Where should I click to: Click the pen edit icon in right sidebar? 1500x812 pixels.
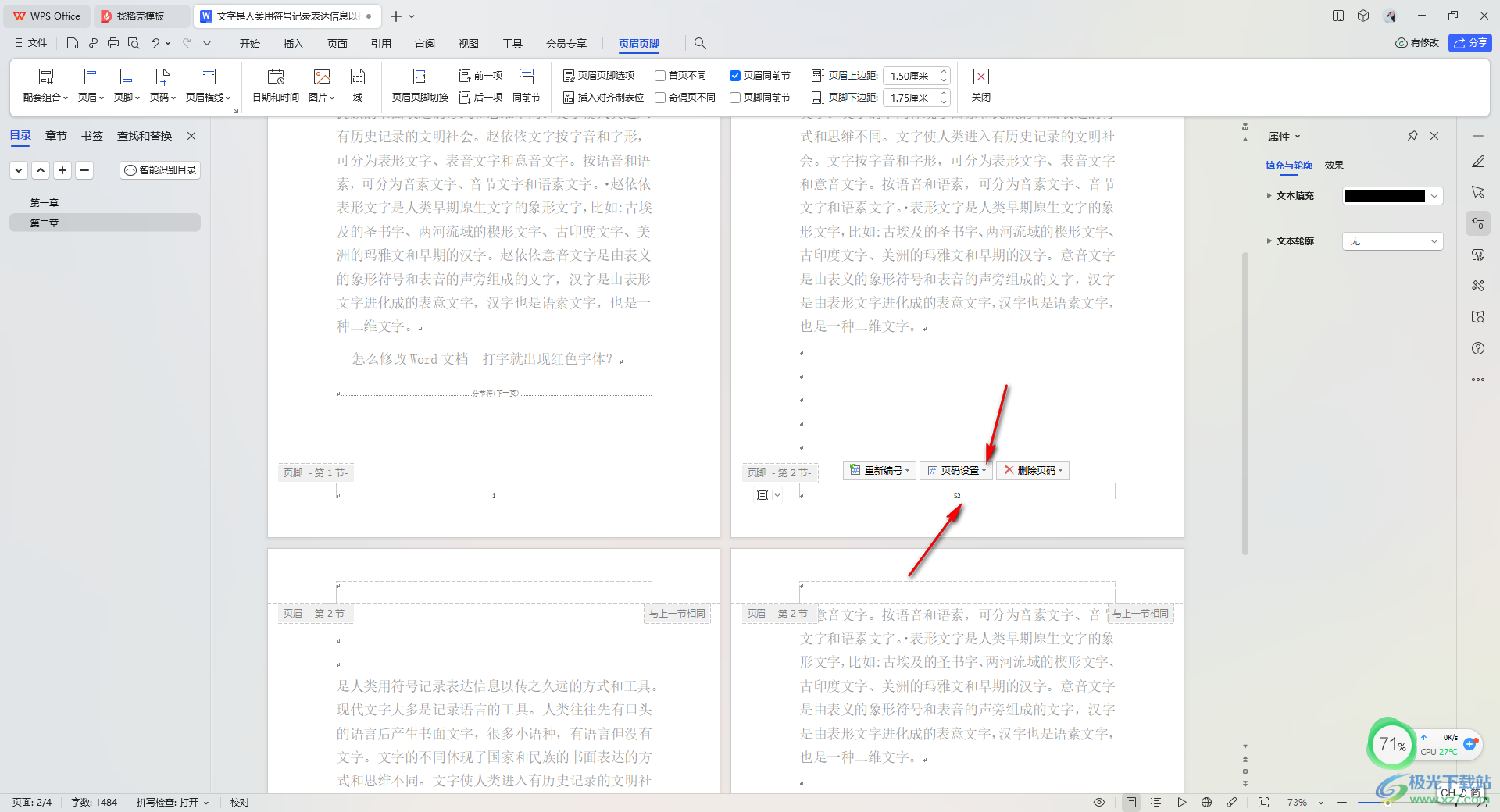1478,162
